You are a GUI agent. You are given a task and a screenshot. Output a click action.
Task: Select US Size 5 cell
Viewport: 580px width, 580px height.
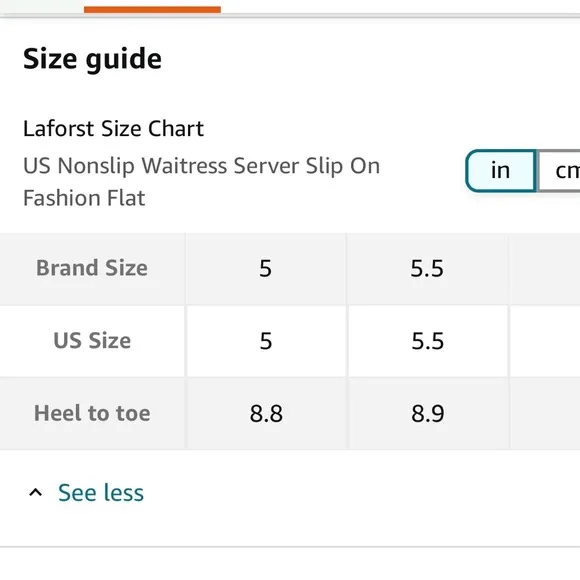(266, 341)
